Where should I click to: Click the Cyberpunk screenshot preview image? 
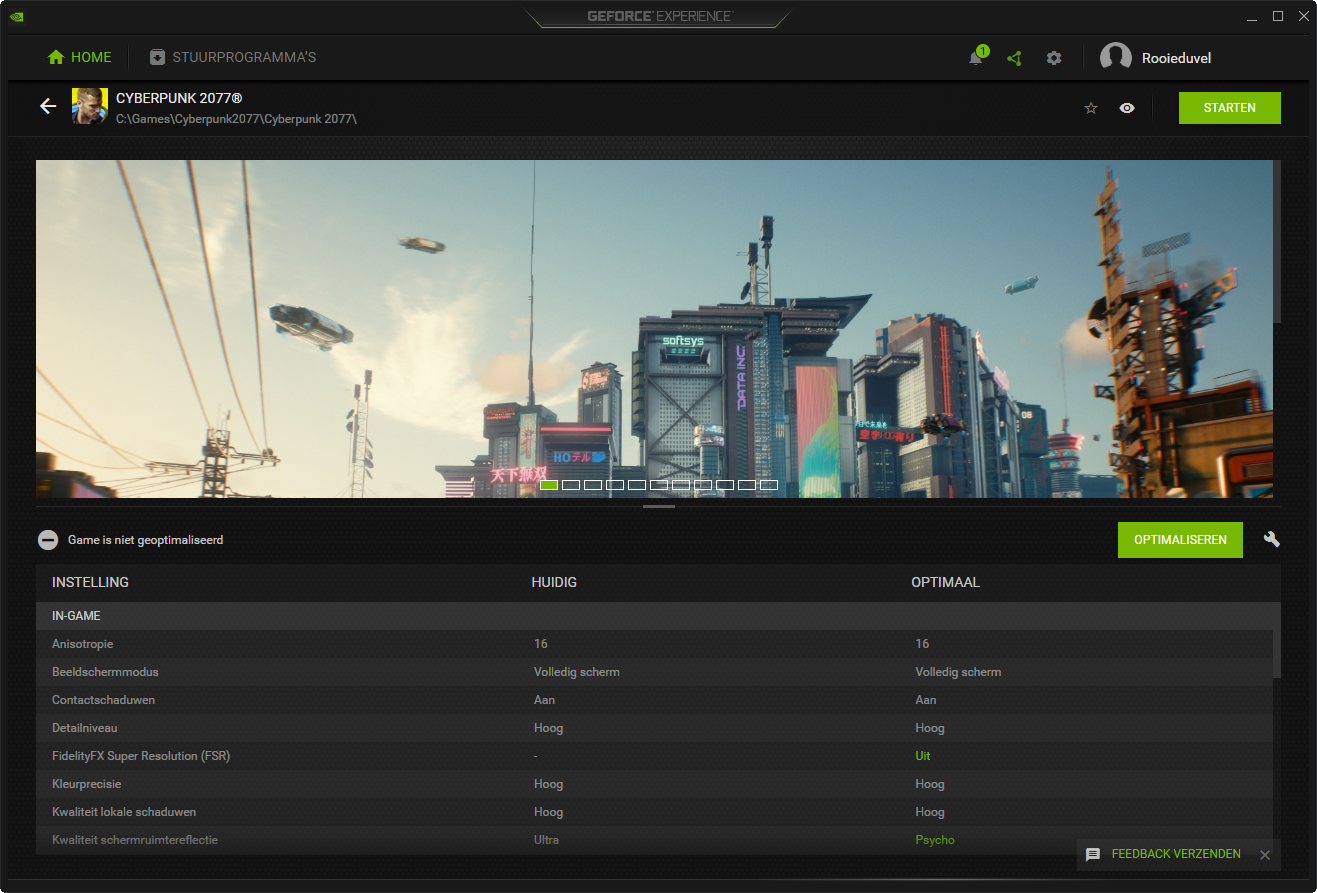(x=654, y=328)
